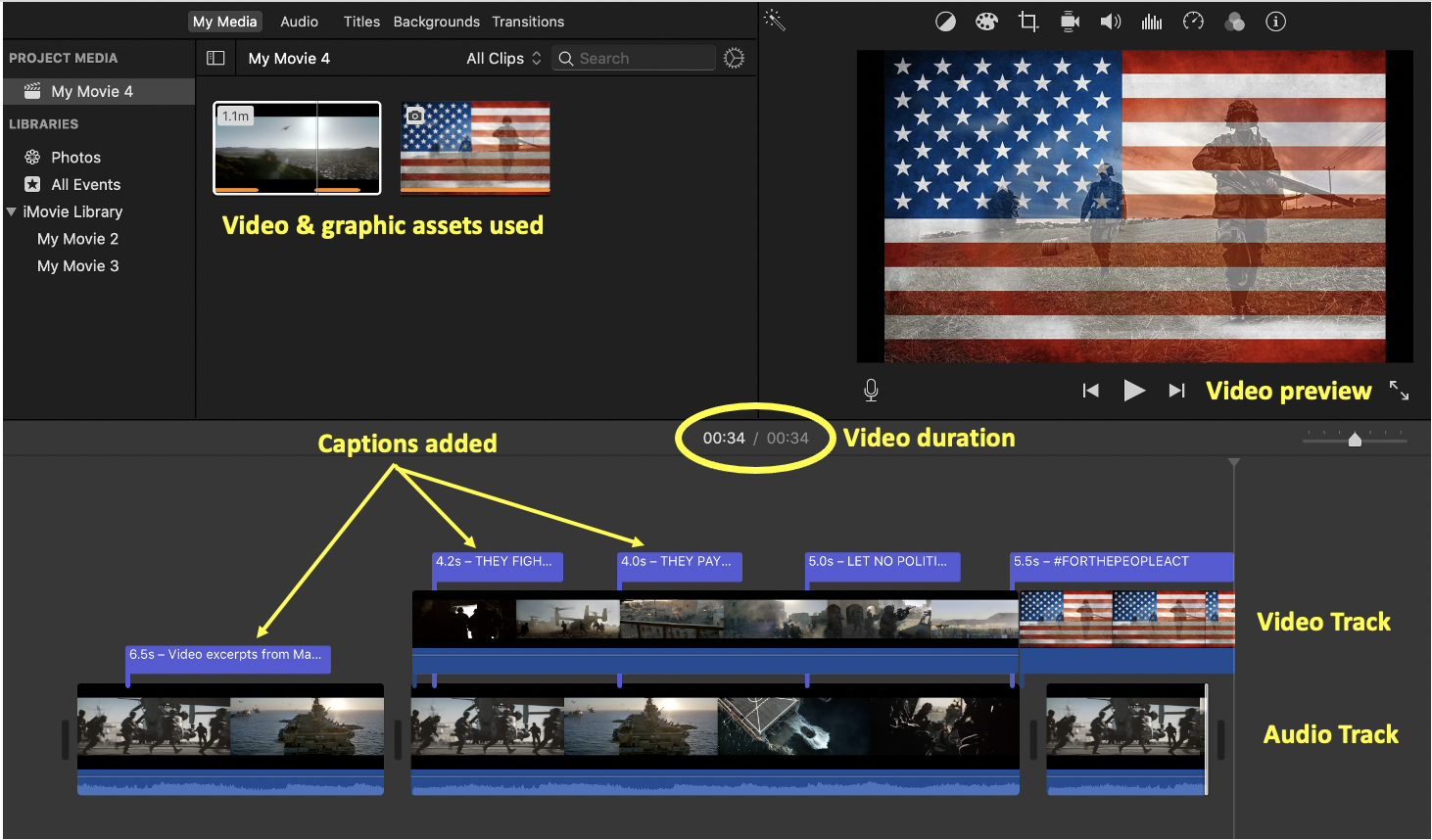Select the 'THEY FIGH...' 4.2s title clip
This screenshot has height=840, width=1432.
coord(498,566)
